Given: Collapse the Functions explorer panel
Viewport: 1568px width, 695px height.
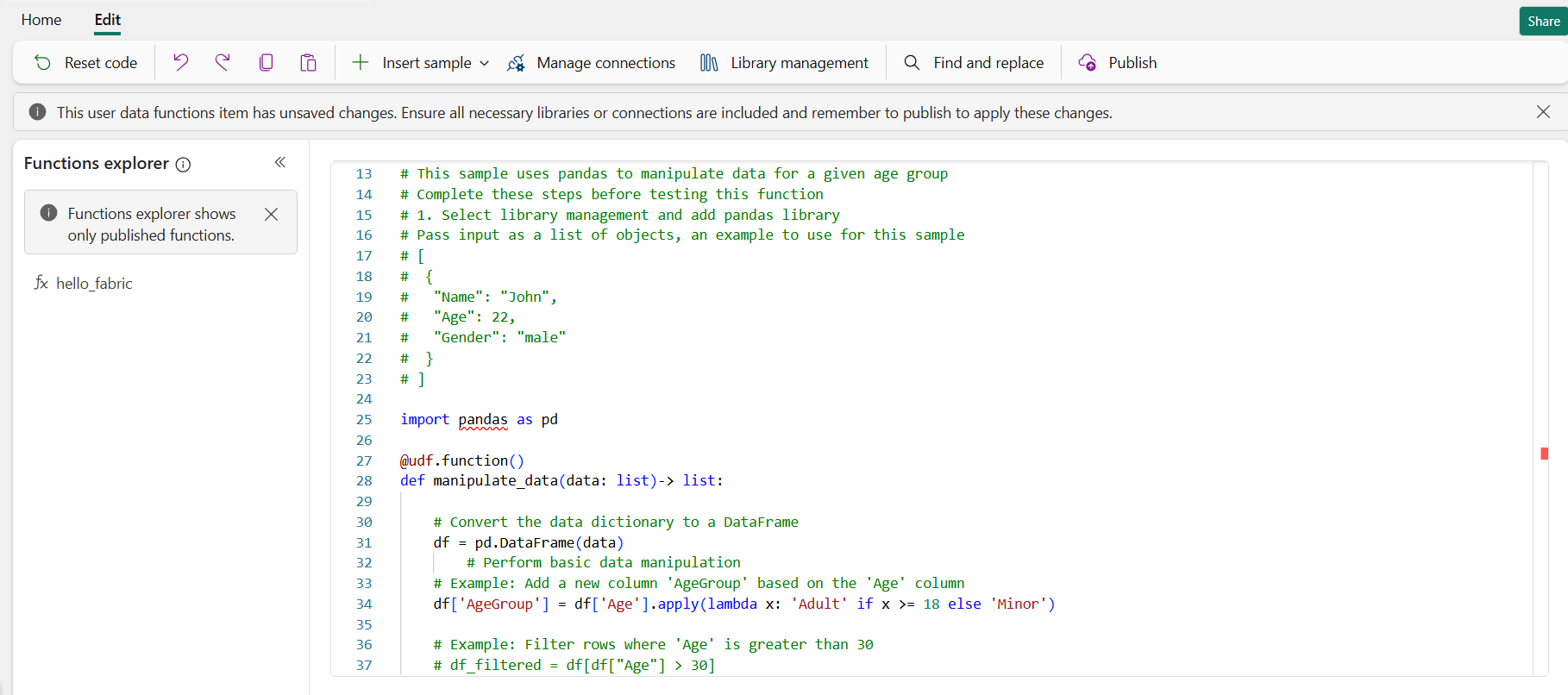Looking at the screenshot, I should pos(280,162).
